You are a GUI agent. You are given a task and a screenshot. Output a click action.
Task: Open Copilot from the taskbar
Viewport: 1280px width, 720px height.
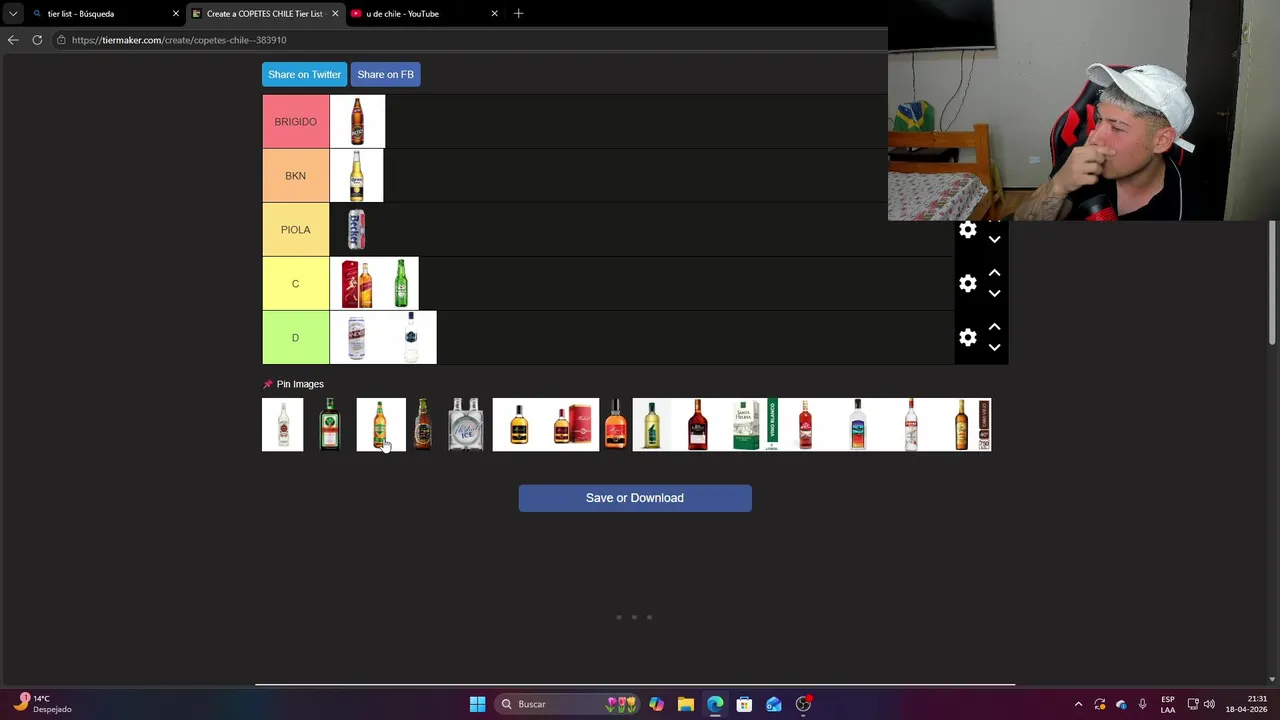click(x=656, y=704)
